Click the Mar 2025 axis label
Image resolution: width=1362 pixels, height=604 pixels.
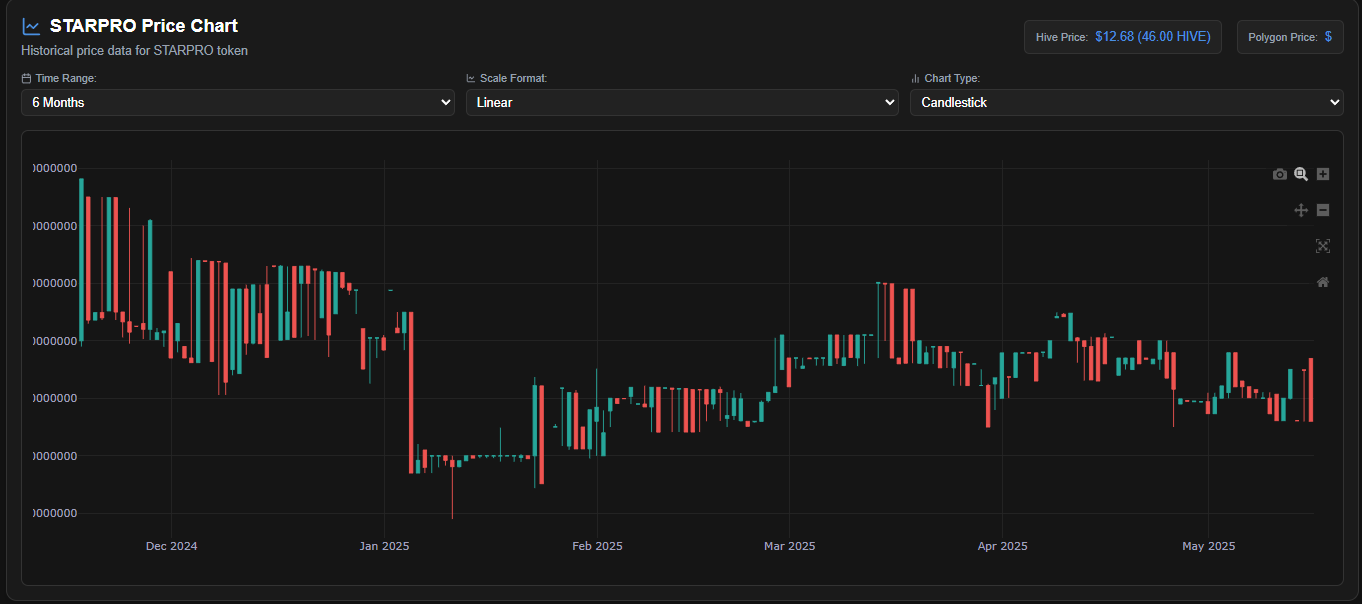point(789,546)
